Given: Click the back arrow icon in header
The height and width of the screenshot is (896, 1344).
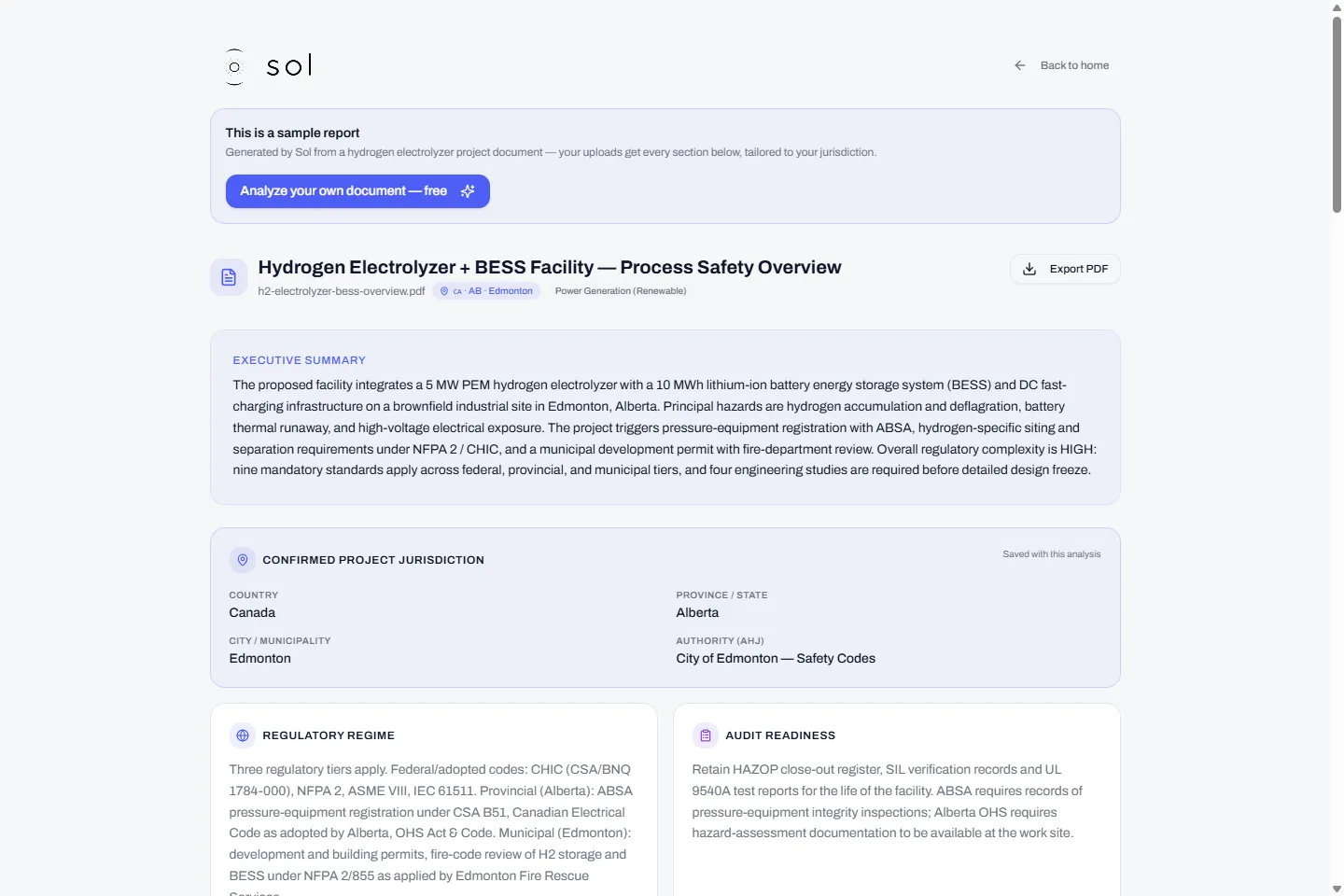Looking at the screenshot, I should pyautogui.click(x=1020, y=65).
